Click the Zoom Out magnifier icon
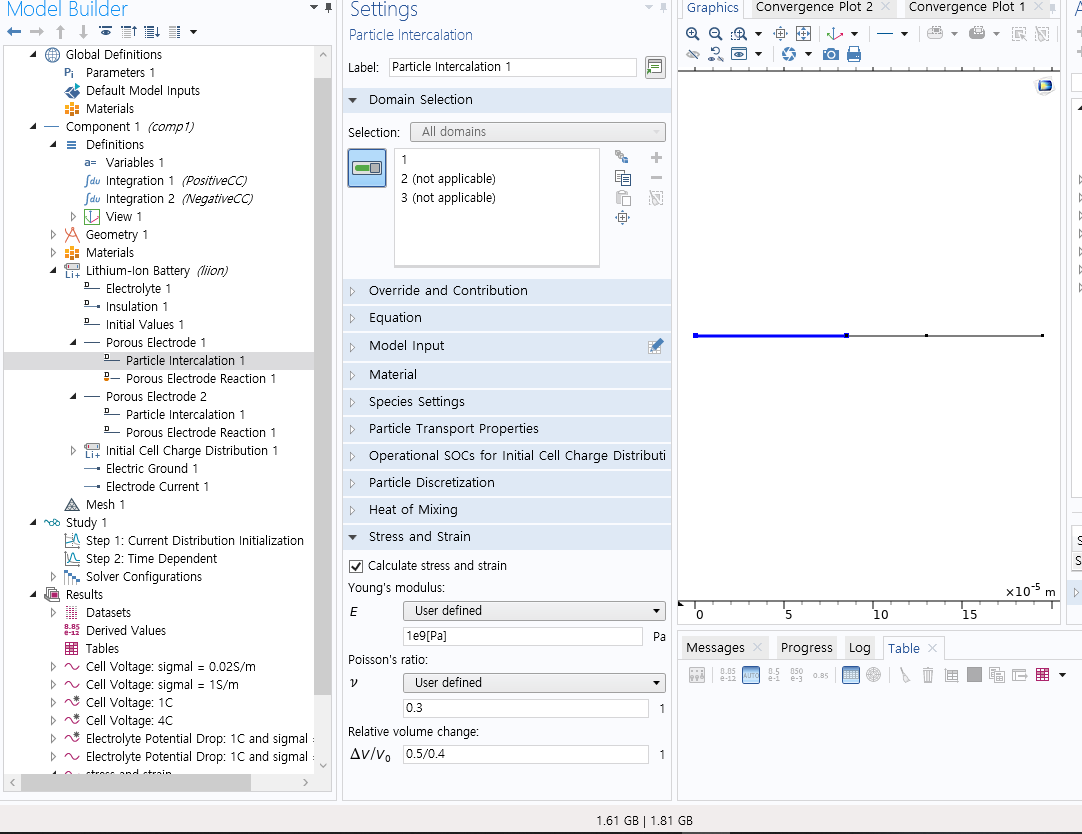Screen dimensions: 1082x834 (715, 33)
